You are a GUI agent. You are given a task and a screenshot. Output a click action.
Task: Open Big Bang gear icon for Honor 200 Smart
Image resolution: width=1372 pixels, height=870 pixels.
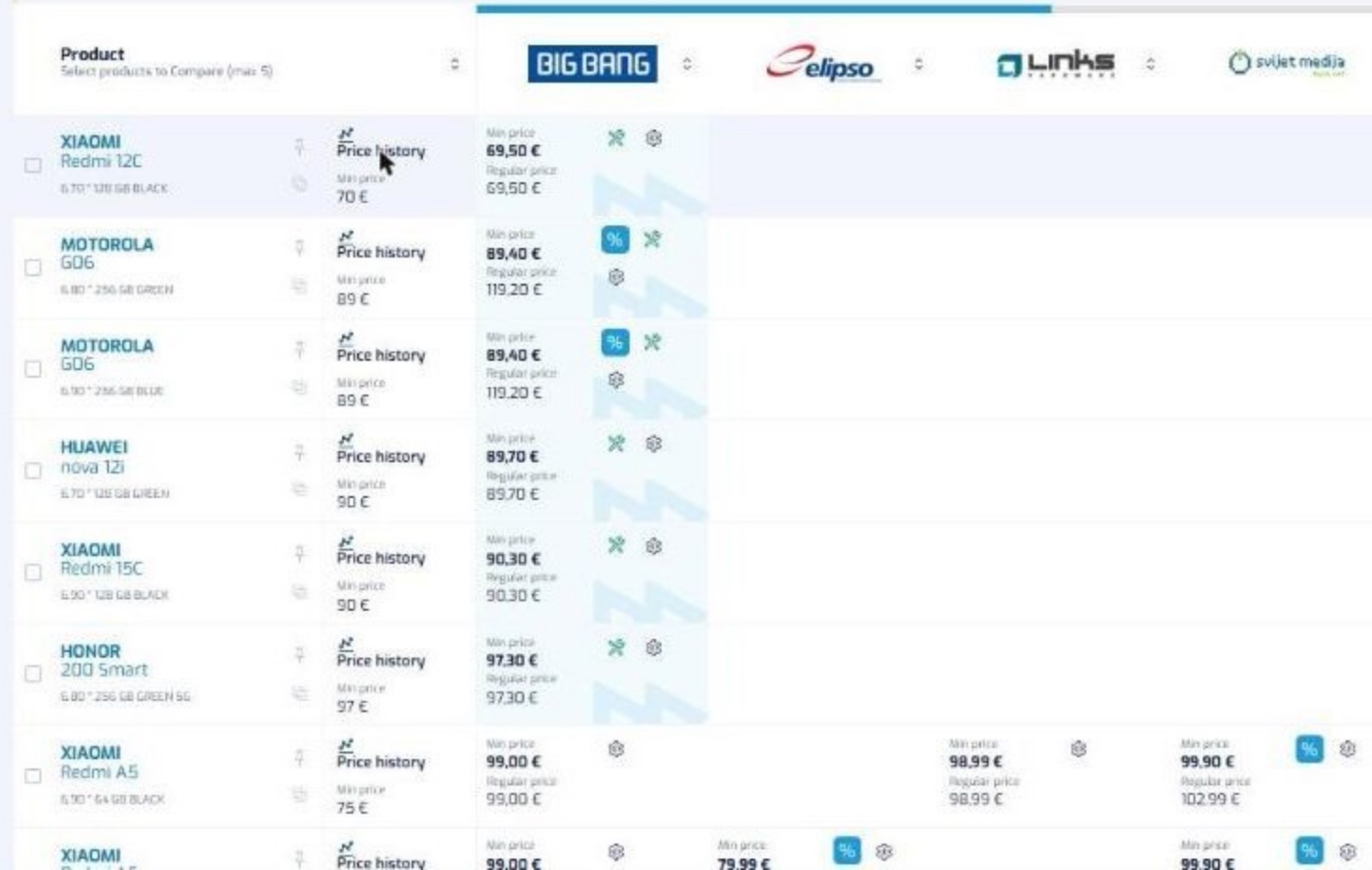(654, 647)
